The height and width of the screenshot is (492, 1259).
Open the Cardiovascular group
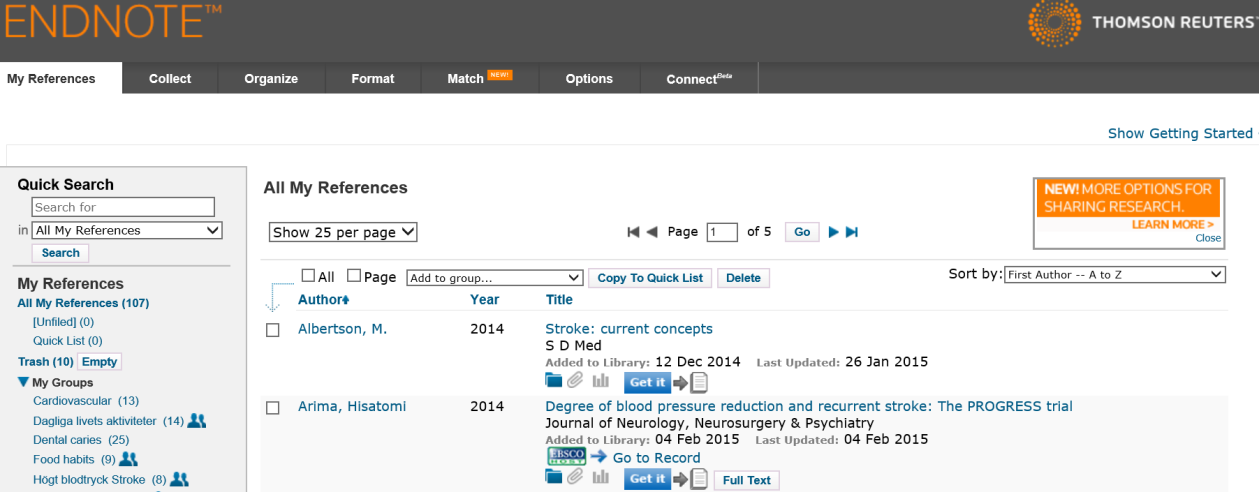tap(86, 401)
